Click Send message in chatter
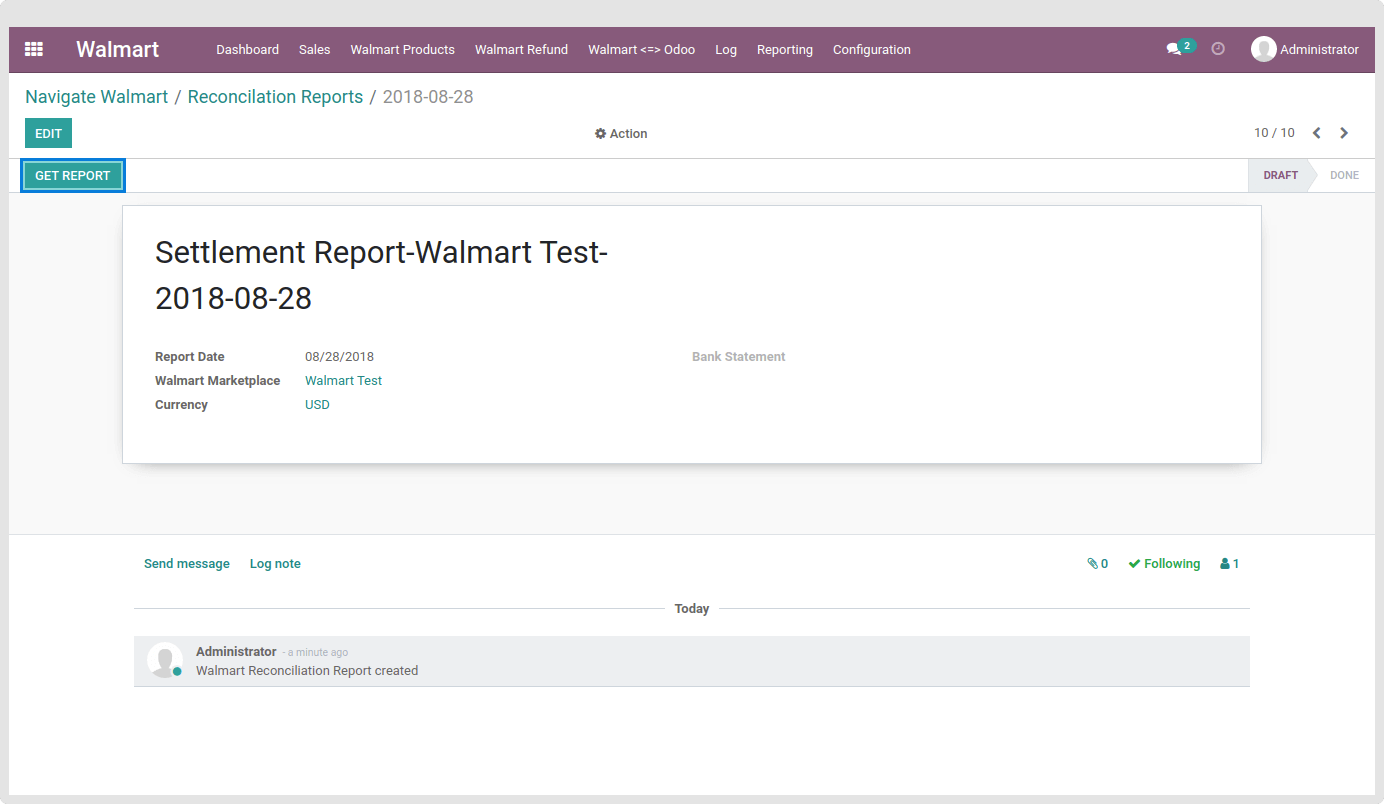1384x804 pixels. coord(187,564)
